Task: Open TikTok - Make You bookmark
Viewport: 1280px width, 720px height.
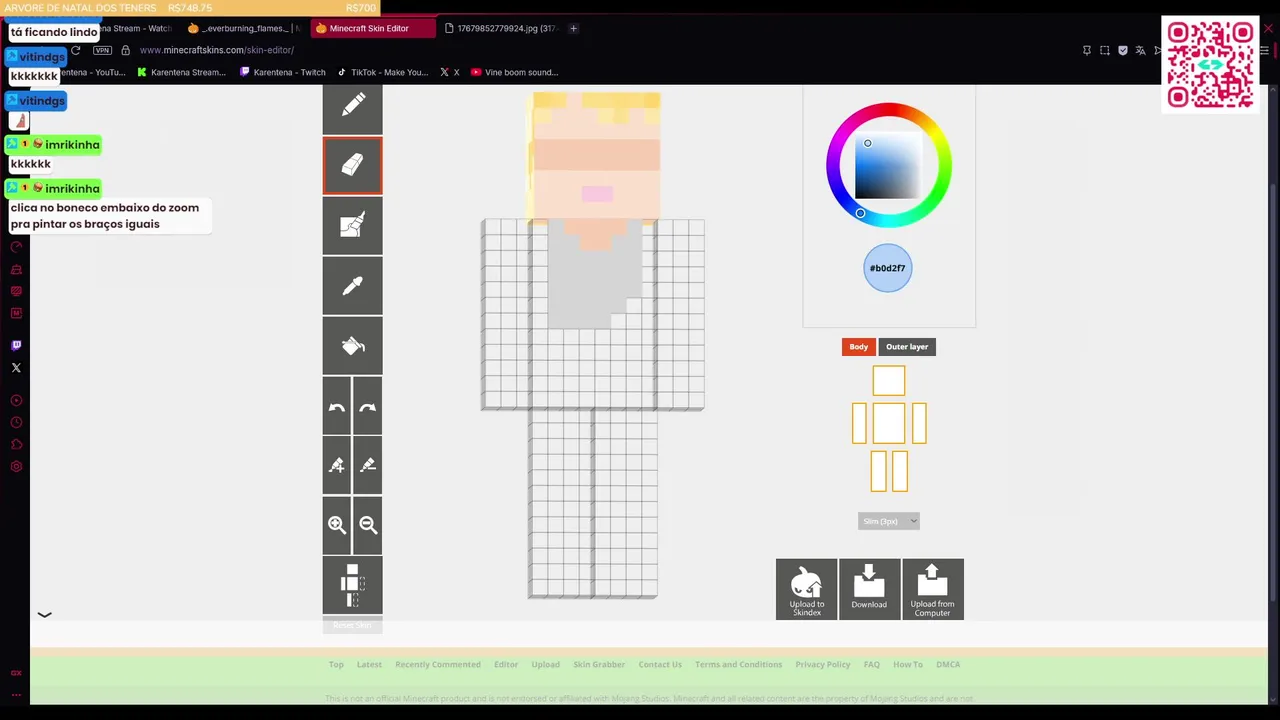Action: pos(383,72)
